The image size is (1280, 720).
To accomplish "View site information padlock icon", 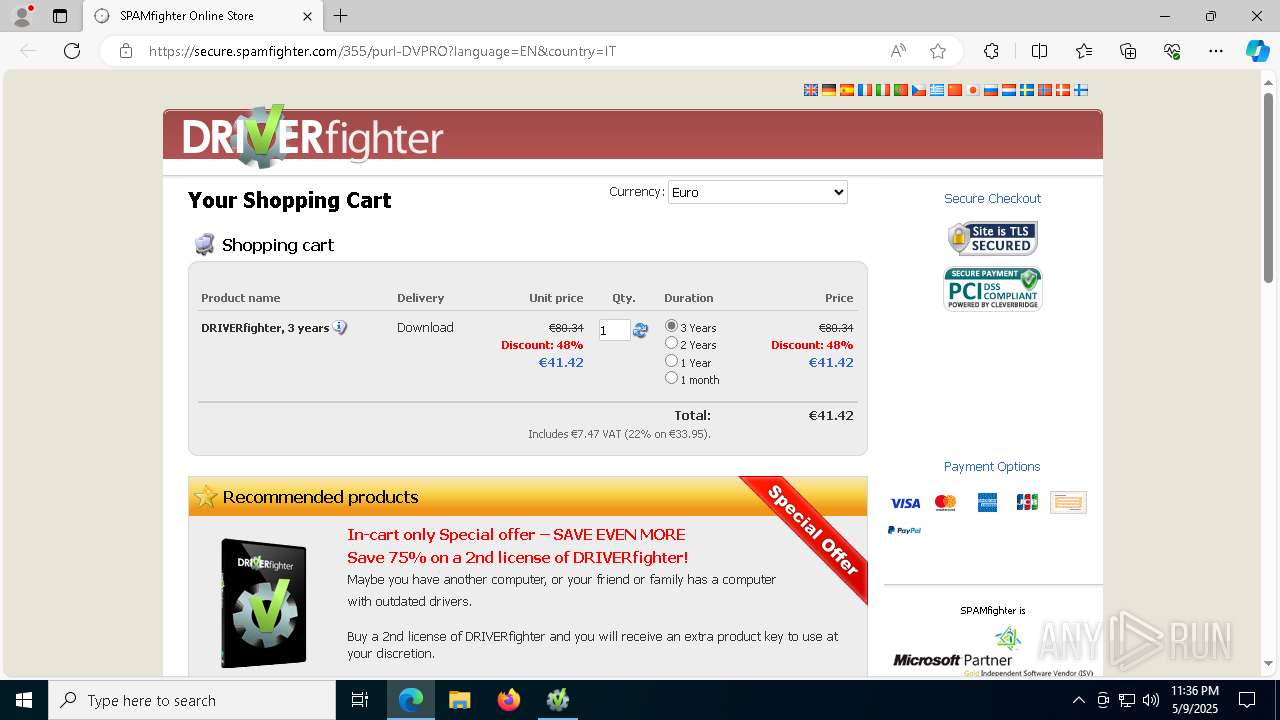I will pyautogui.click(x=126, y=51).
